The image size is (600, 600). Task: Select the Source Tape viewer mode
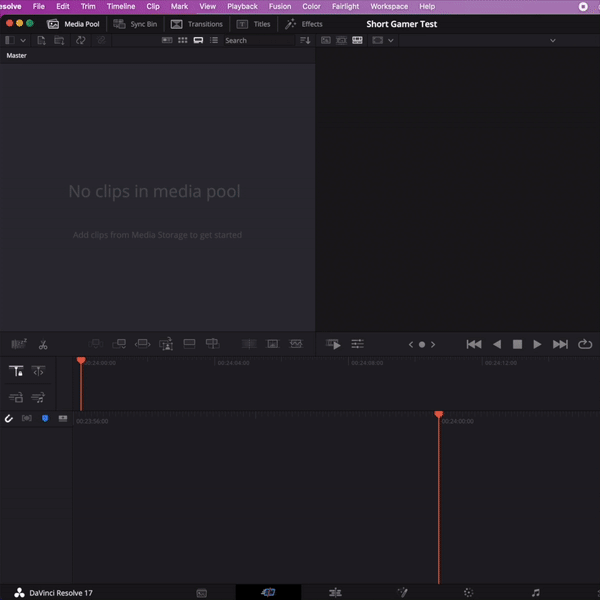[341, 40]
